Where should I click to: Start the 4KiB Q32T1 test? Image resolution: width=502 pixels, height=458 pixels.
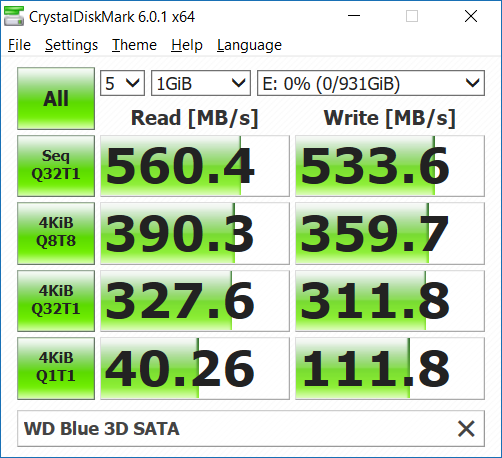pyautogui.click(x=56, y=301)
